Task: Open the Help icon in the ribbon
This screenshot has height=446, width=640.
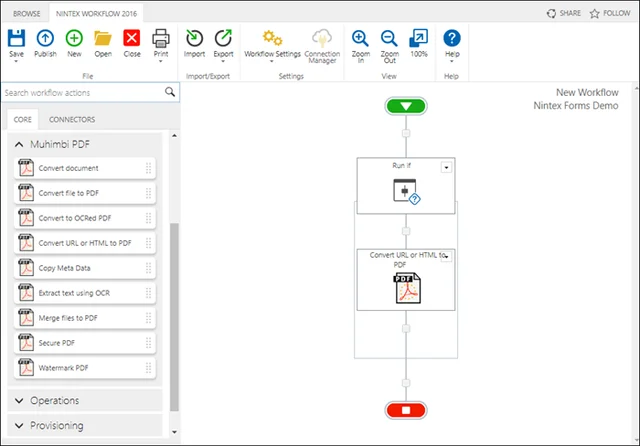Action: click(452, 38)
